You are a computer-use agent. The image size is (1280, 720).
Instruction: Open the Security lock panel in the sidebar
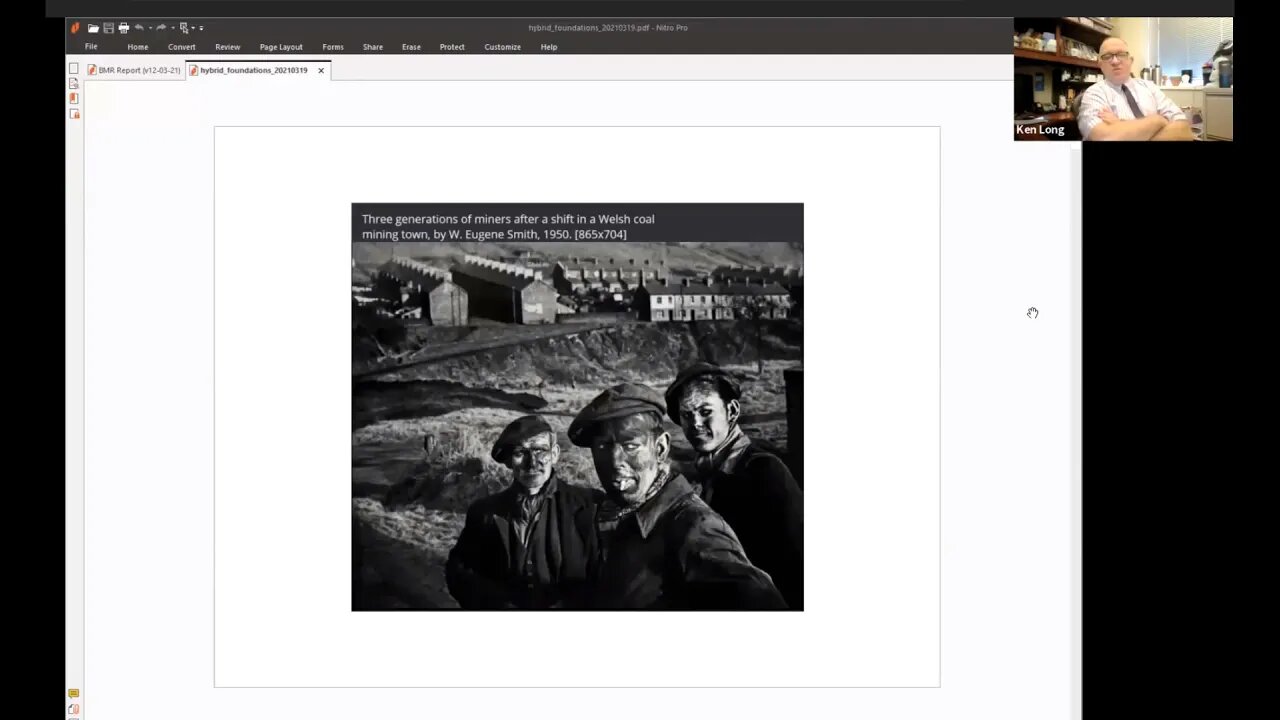click(x=74, y=113)
